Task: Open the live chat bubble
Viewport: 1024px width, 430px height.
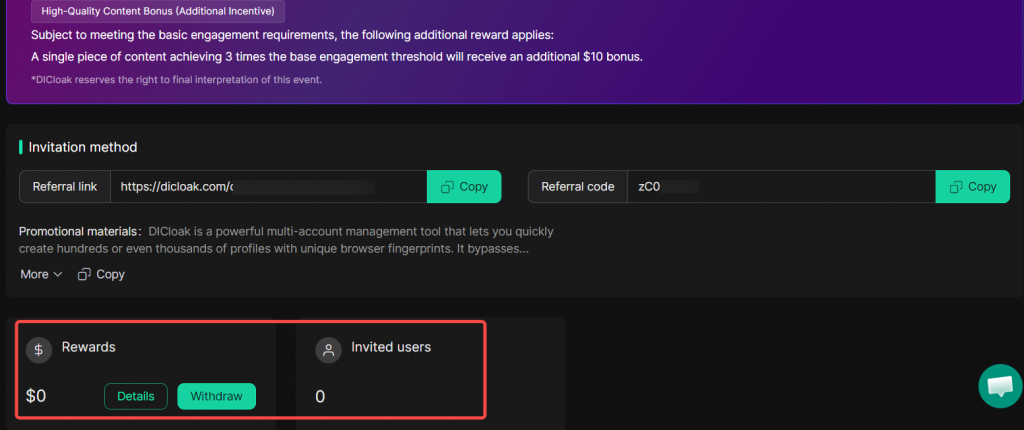Action: pos(1000,386)
